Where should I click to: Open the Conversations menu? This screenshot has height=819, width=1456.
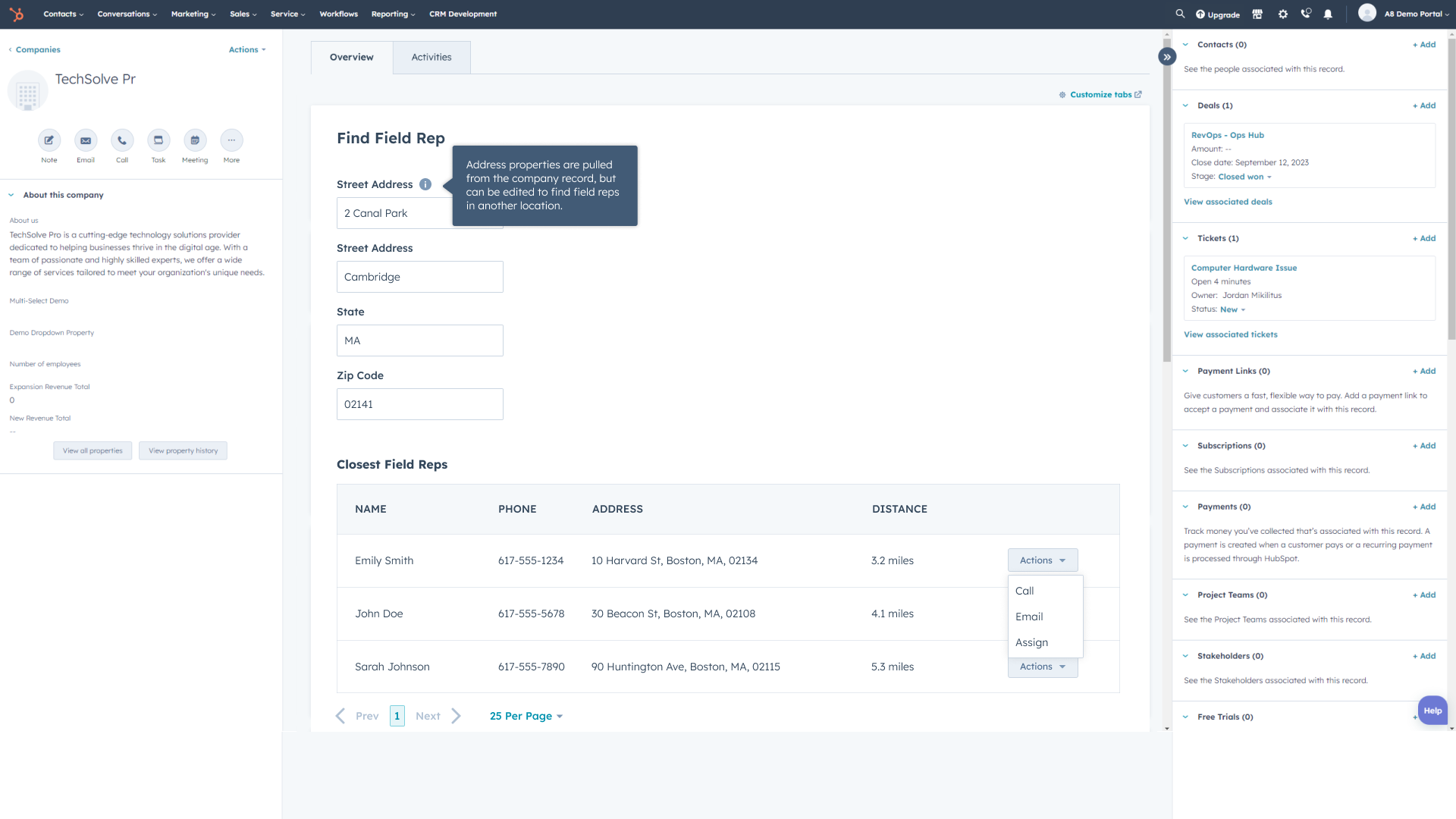click(127, 14)
